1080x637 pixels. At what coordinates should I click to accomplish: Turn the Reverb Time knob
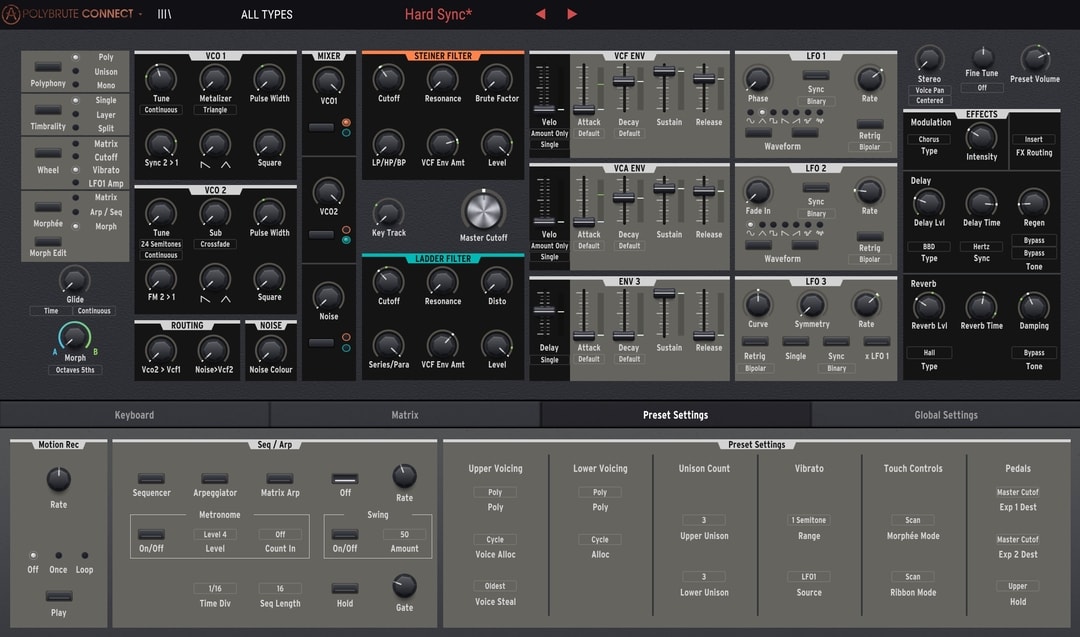click(982, 306)
